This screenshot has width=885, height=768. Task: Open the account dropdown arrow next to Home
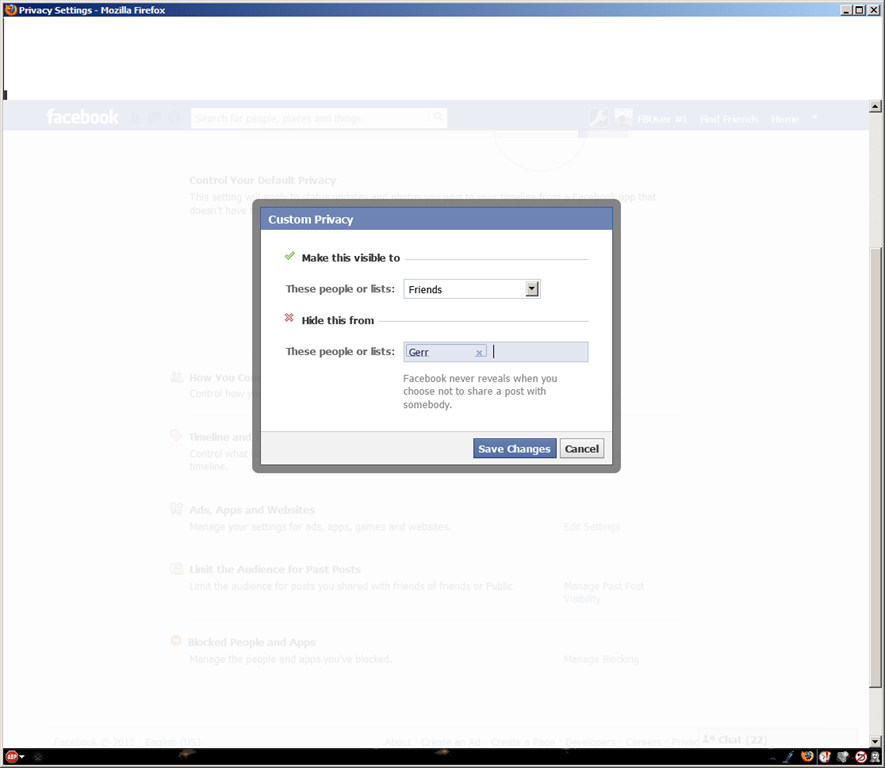pos(813,118)
